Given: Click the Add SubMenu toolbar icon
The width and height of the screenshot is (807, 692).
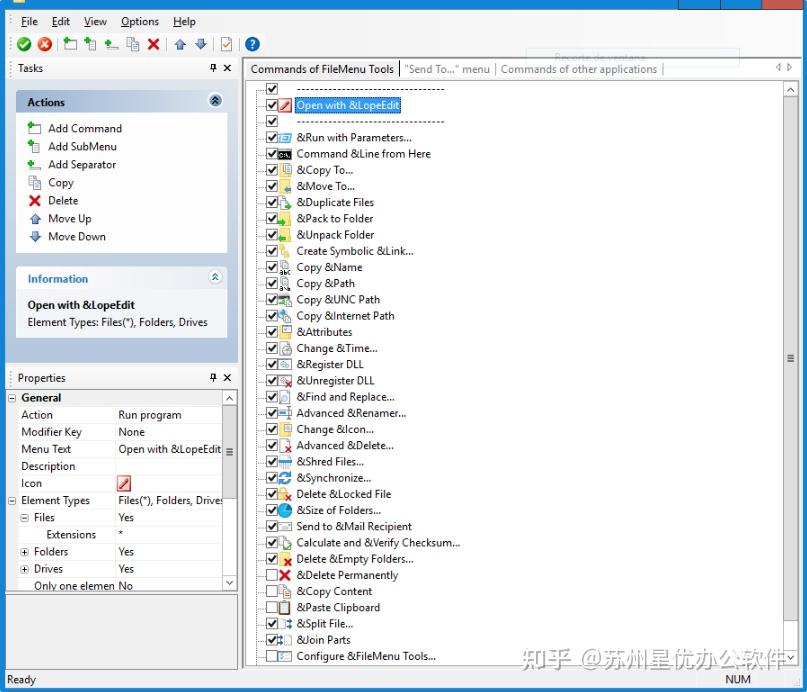Looking at the screenshot, I should click(90, 44).
